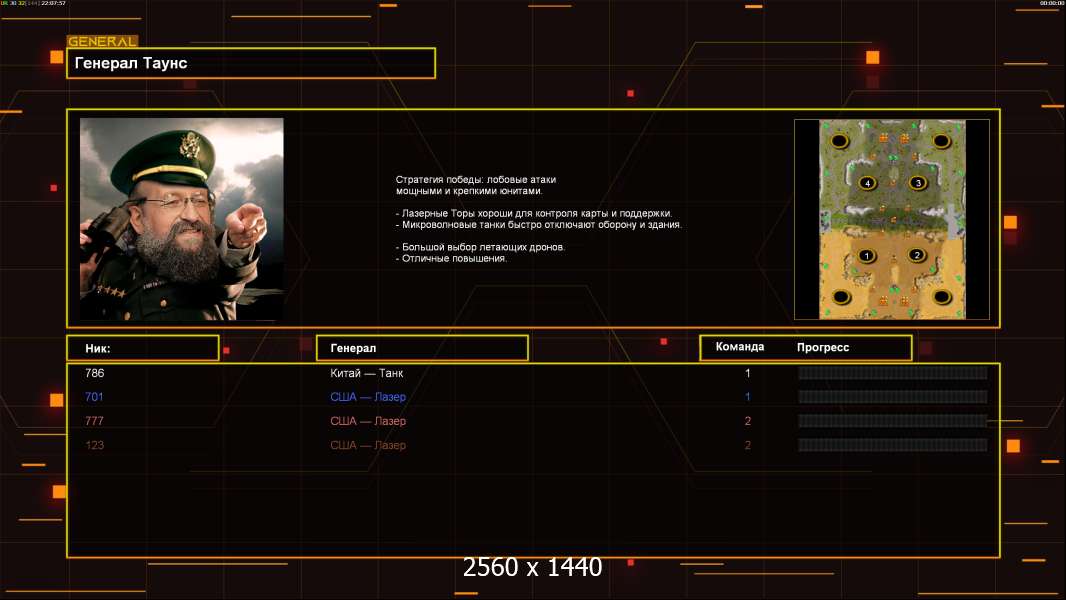This screenshot has width=1066, height=600.
Task: Select player nickname 786
Action: 94,373
